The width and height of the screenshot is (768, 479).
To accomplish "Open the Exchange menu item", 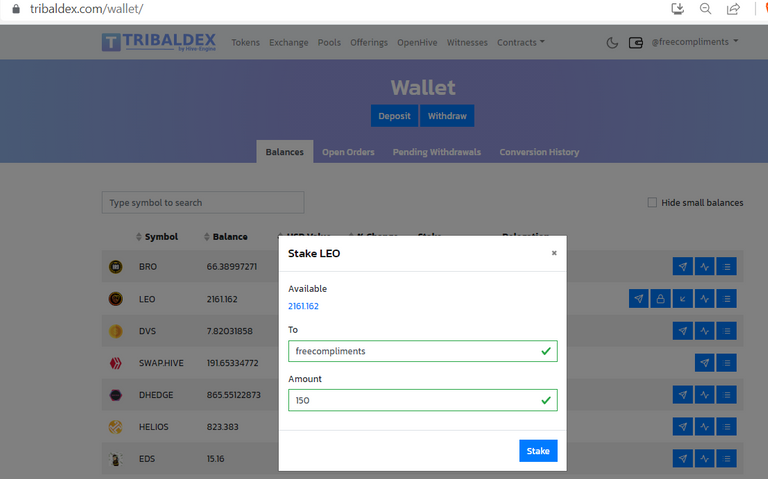I will (288, 43).
